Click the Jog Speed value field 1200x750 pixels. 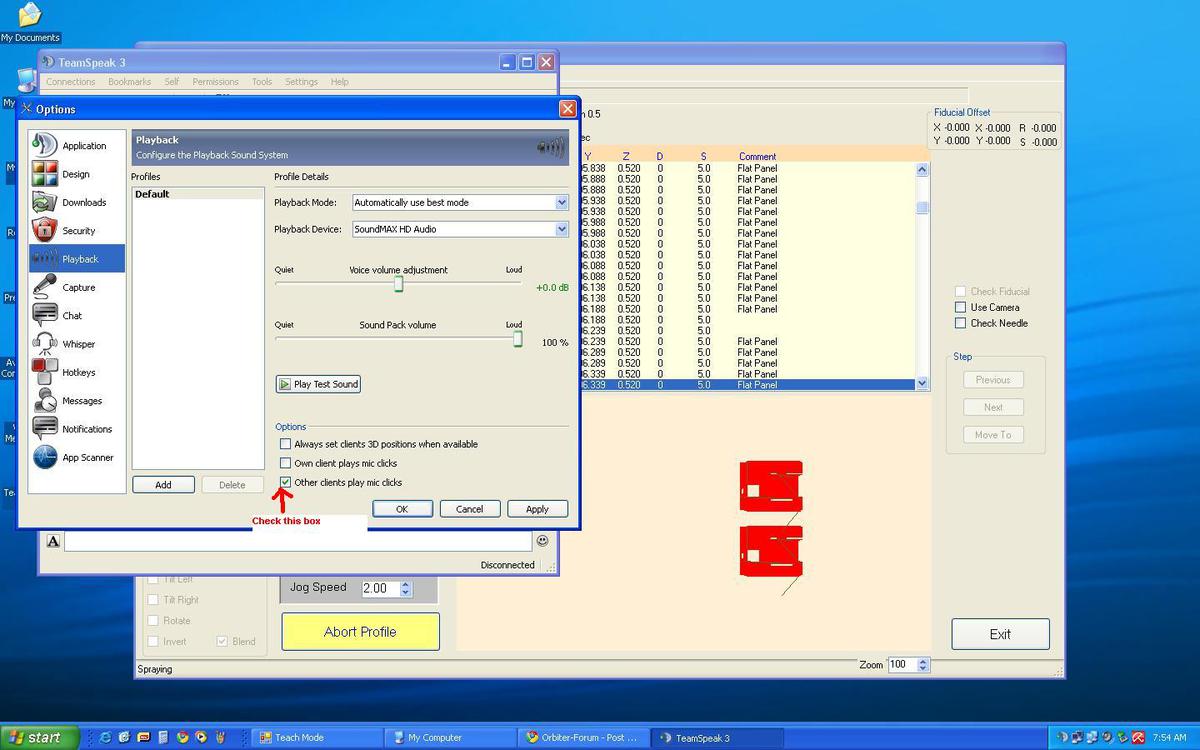tap(380, 589)
